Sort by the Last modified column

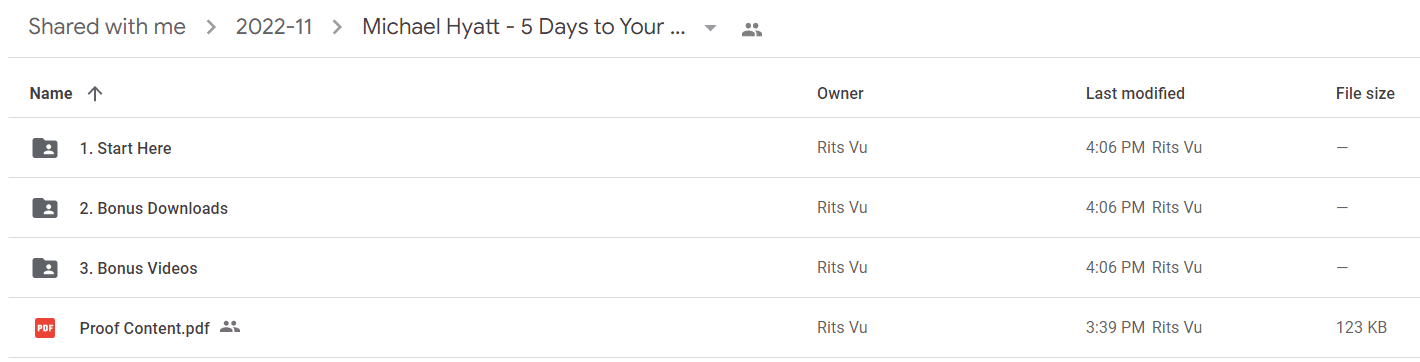click(x=1135, y=93)
